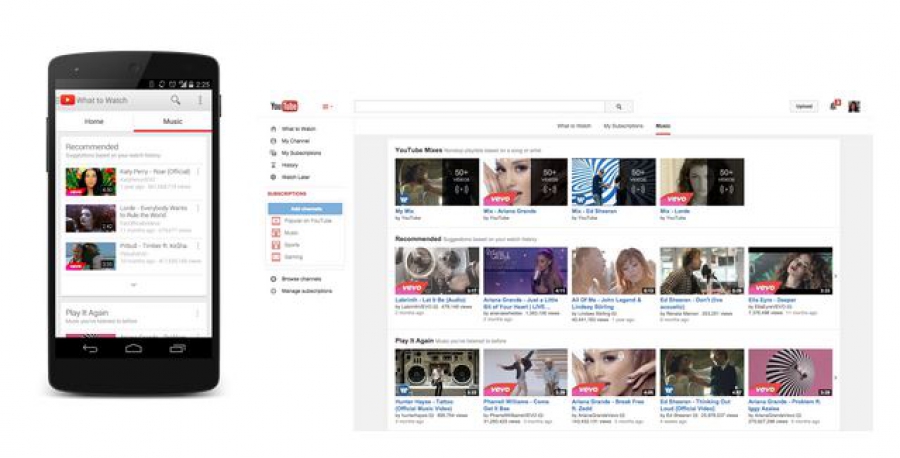The height and width of the screenshot is (458, 900).
Task: Open the overflow menu in phone app bar
Action: (200, 100)
